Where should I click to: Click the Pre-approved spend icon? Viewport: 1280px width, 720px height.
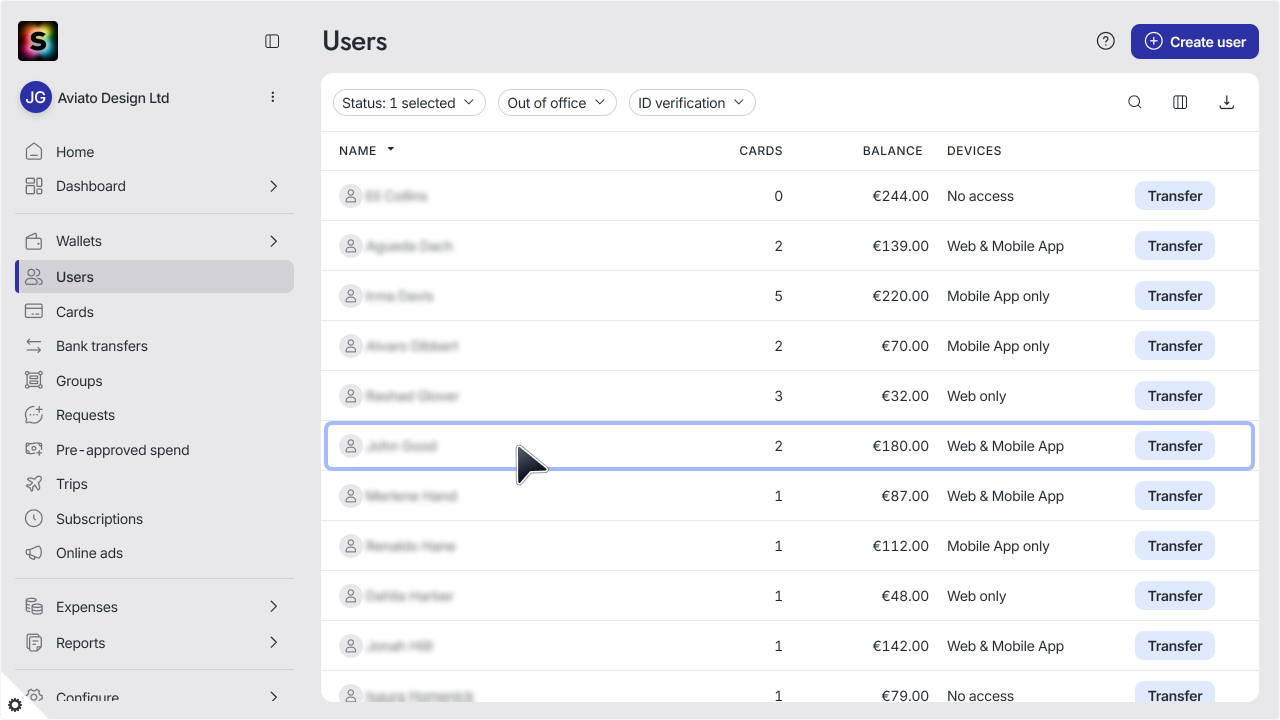(x=34, y=450)
